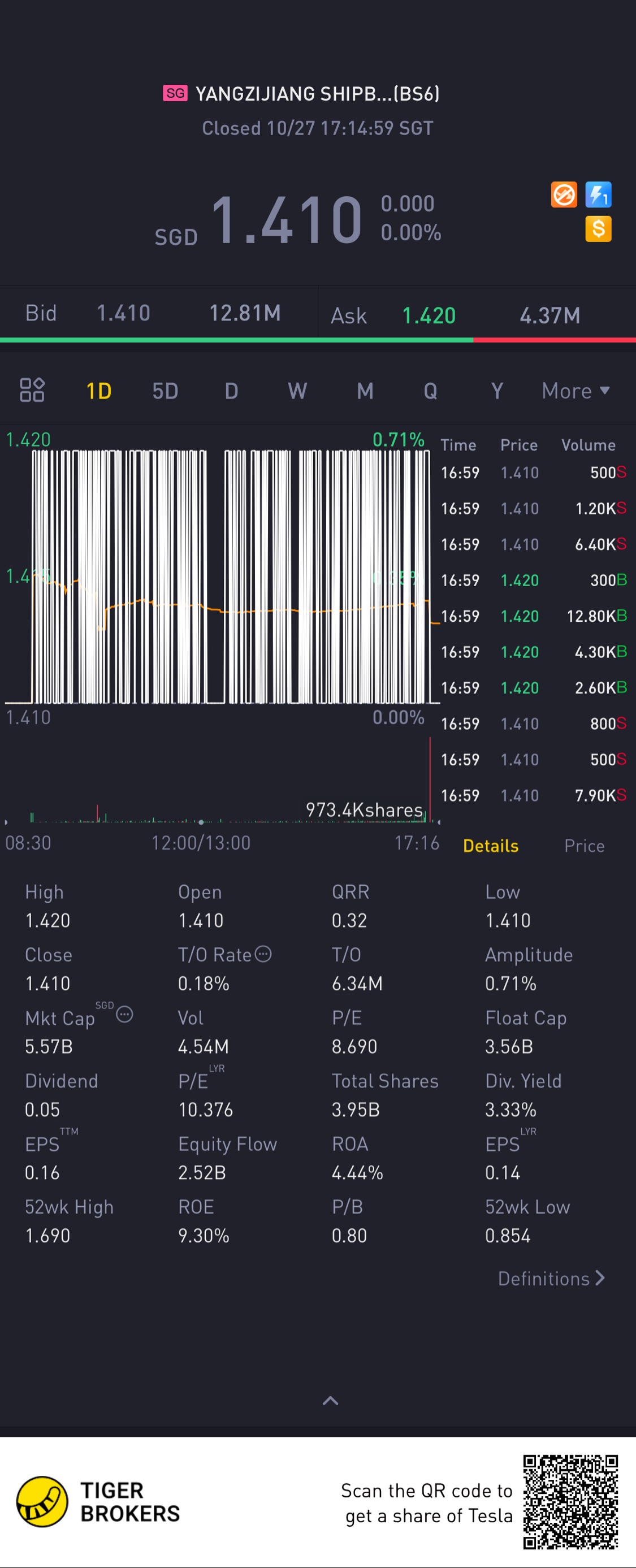Select the 6.40KS trade row
The image size is (636, 1568).
click(534, 544)
